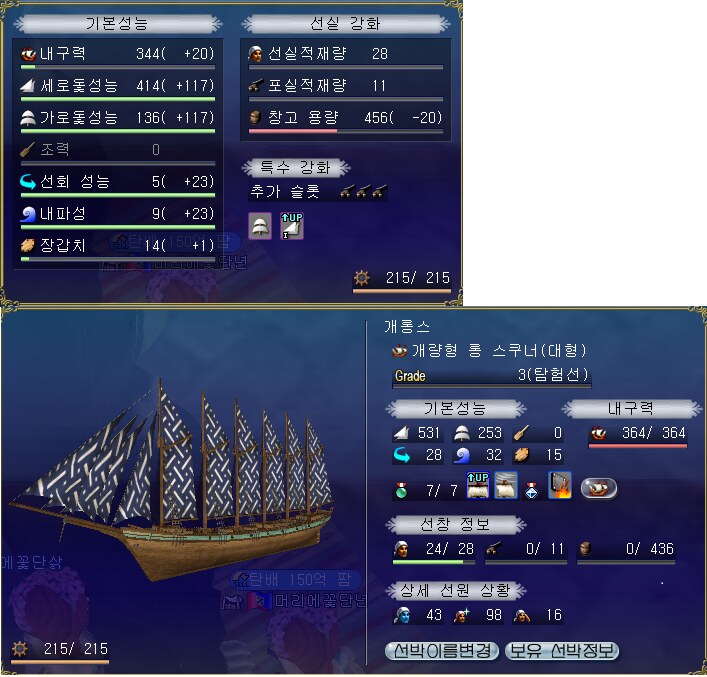Click the UP sail skill icon beside 7/7
Viewport: 707px width, 677px height.
[x=477, y=485]
